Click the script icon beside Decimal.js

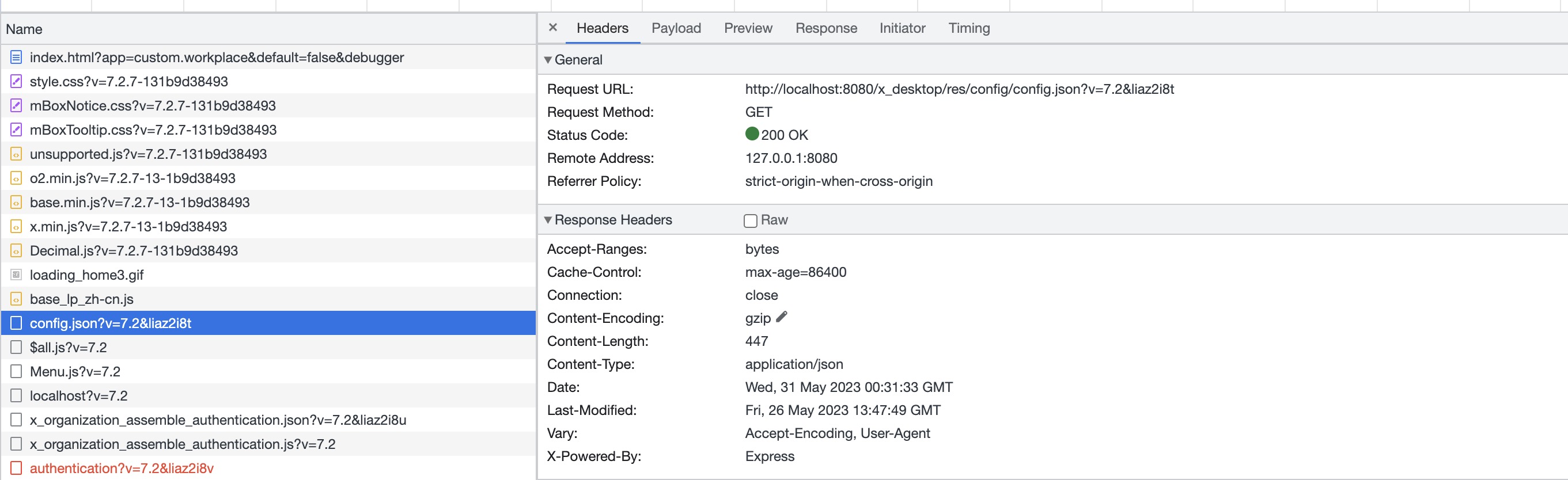(x=17, y=250)
